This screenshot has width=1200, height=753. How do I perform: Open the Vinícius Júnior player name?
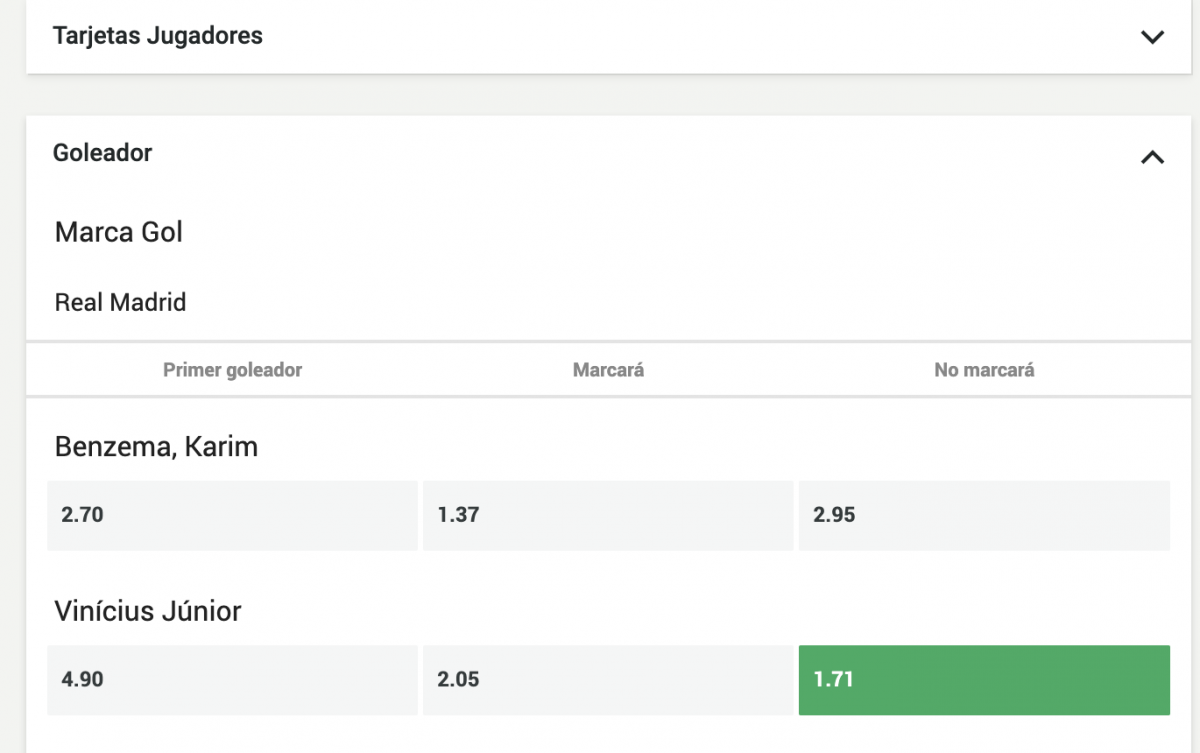click(x=148, y=611)
